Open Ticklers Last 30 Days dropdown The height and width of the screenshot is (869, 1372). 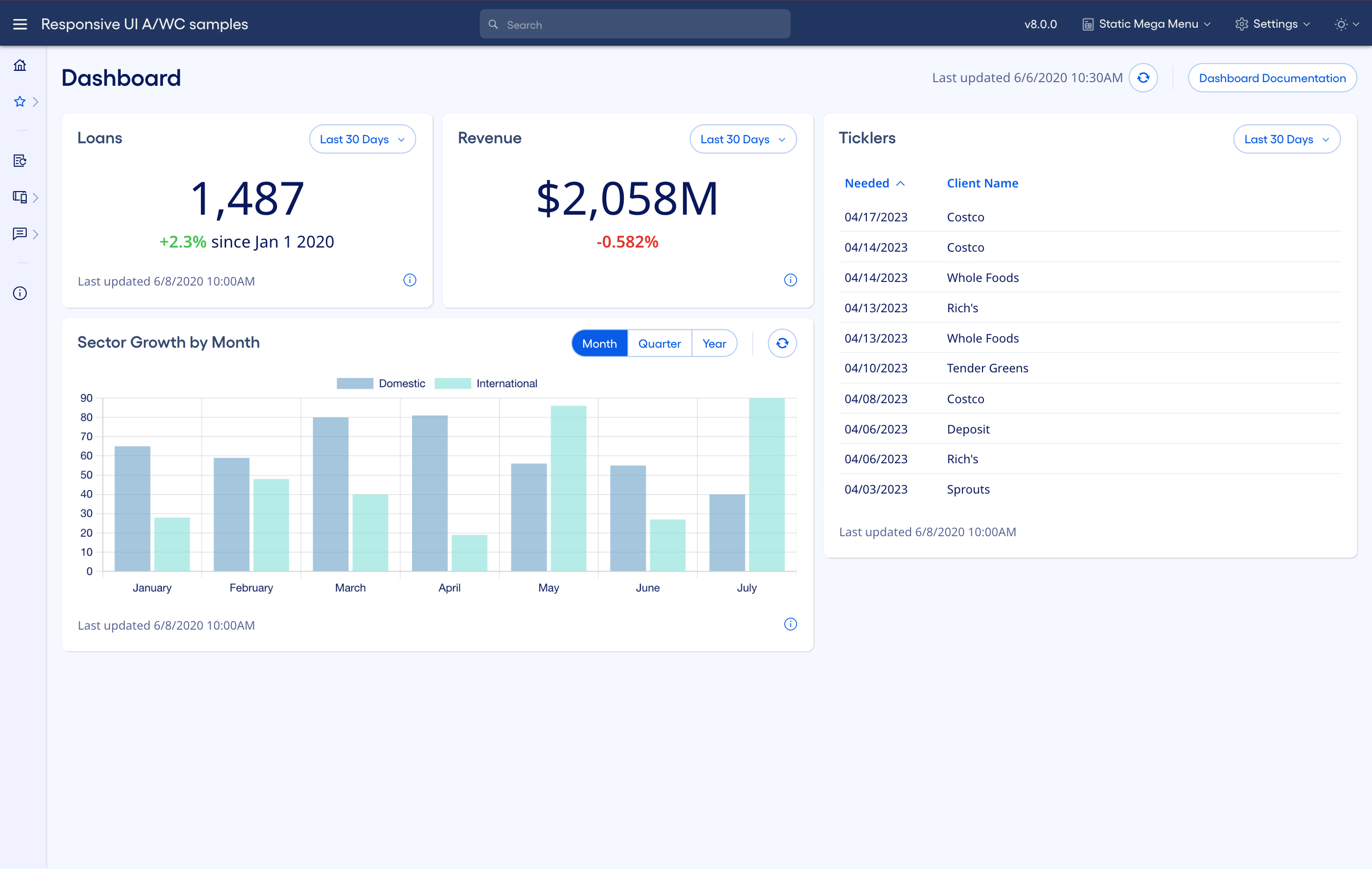click(1286, 140)
